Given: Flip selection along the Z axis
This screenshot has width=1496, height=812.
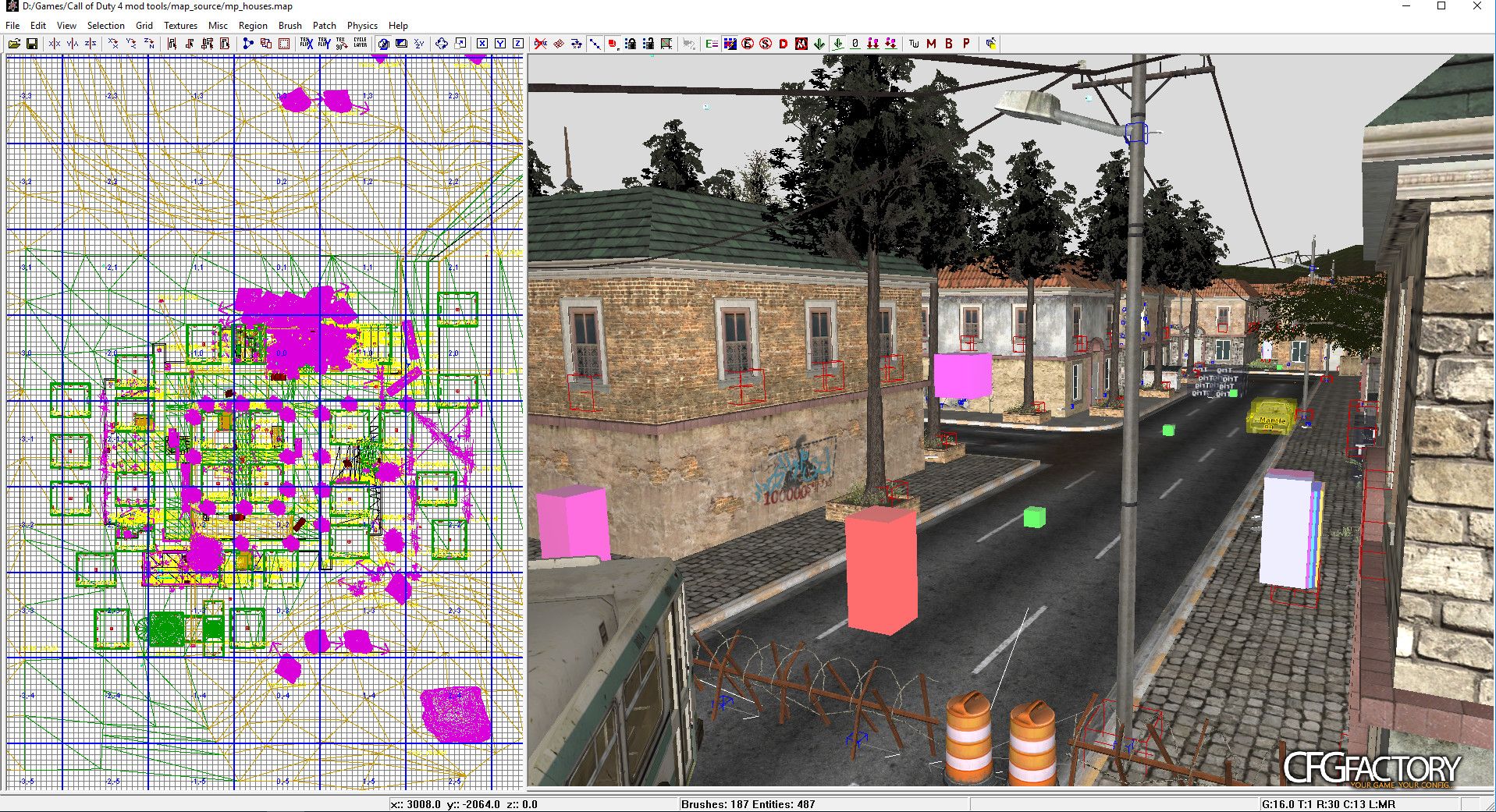Looking at the screenshot, I should pyautogui.click(x=91, y=44).
